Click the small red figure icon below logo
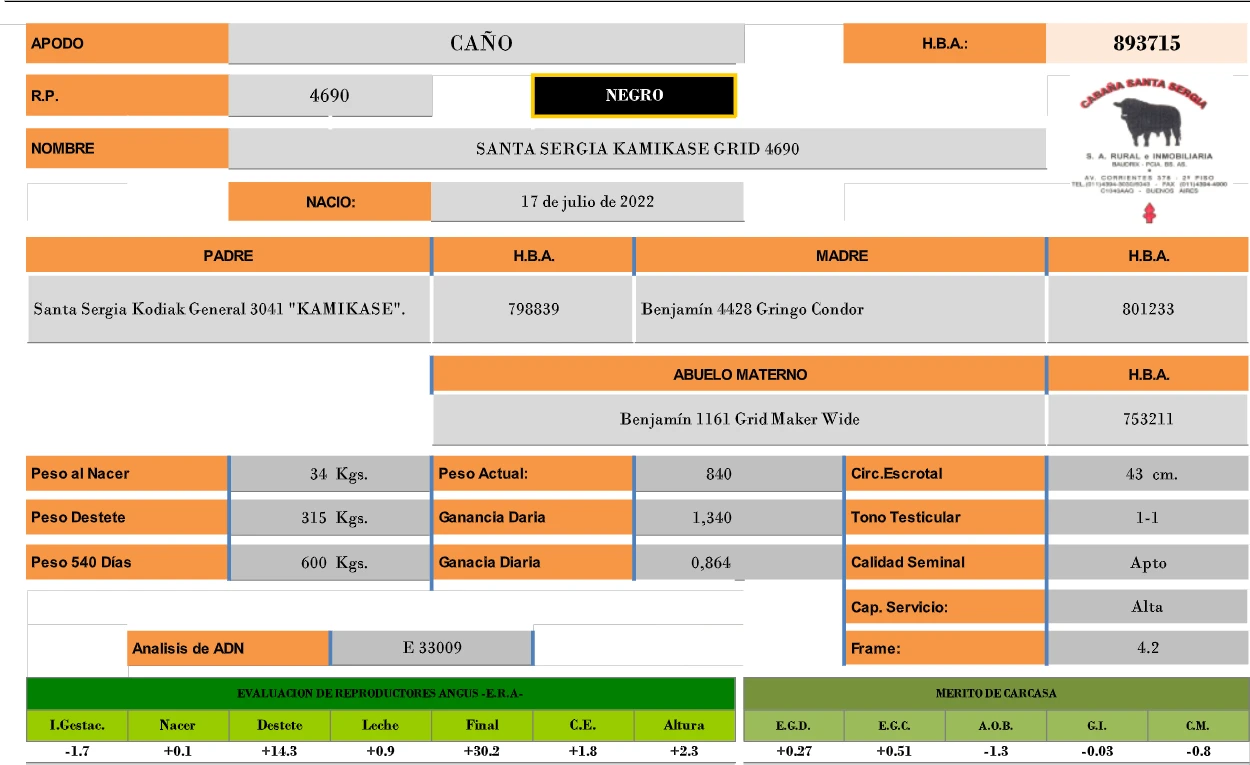 point(1148,213)
